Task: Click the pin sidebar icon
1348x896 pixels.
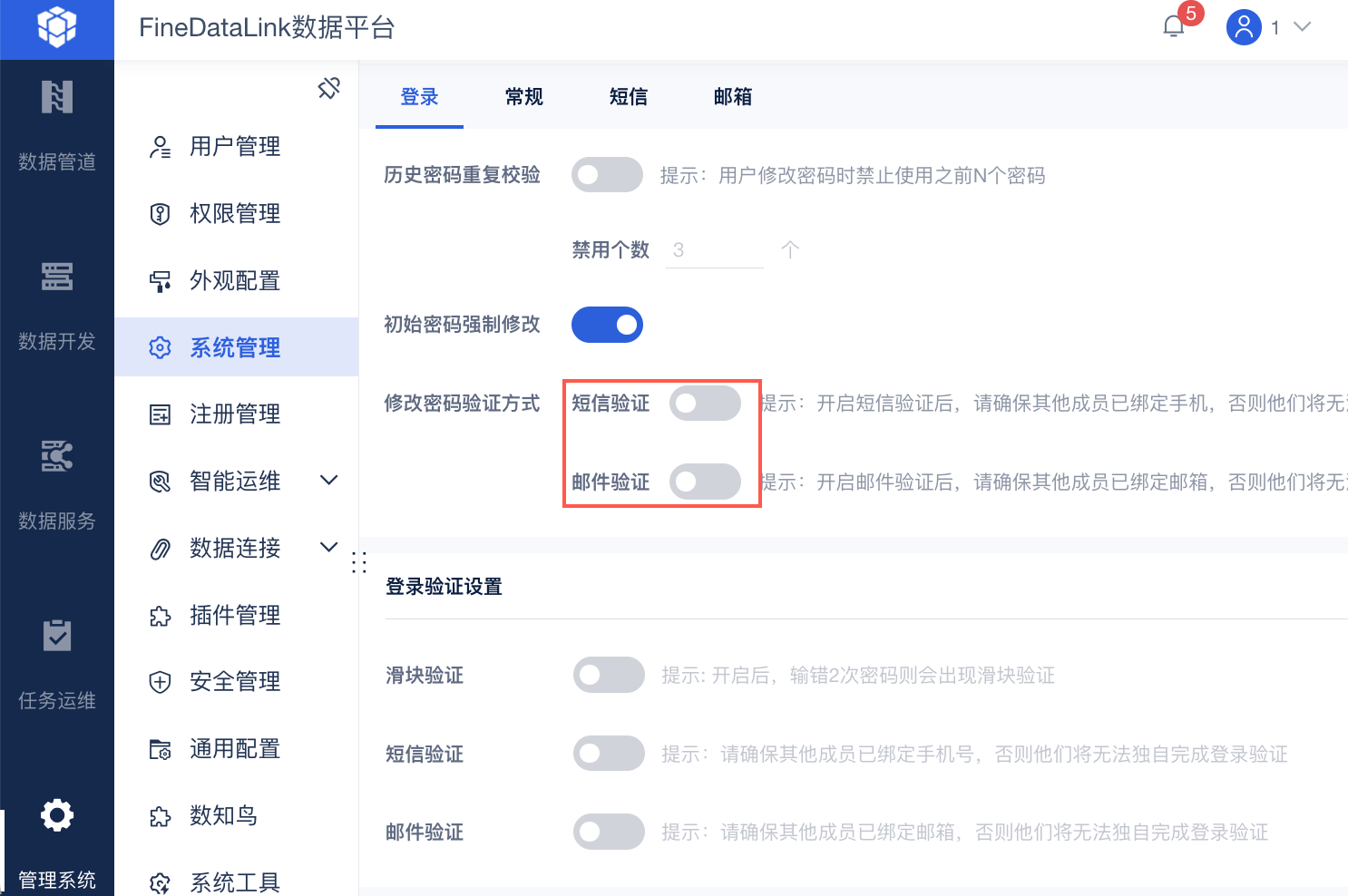Action: point(328,88)
